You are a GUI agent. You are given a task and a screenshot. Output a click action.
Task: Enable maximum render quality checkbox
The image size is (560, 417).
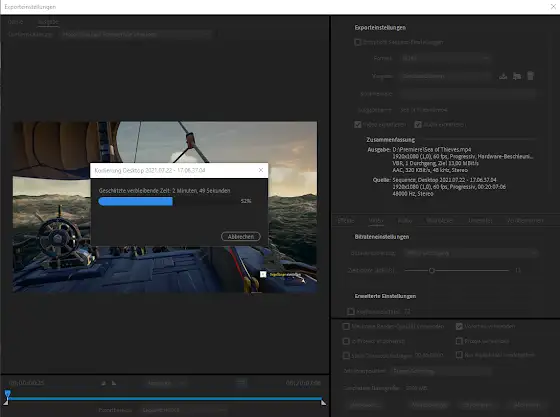[x=346, y=326]
